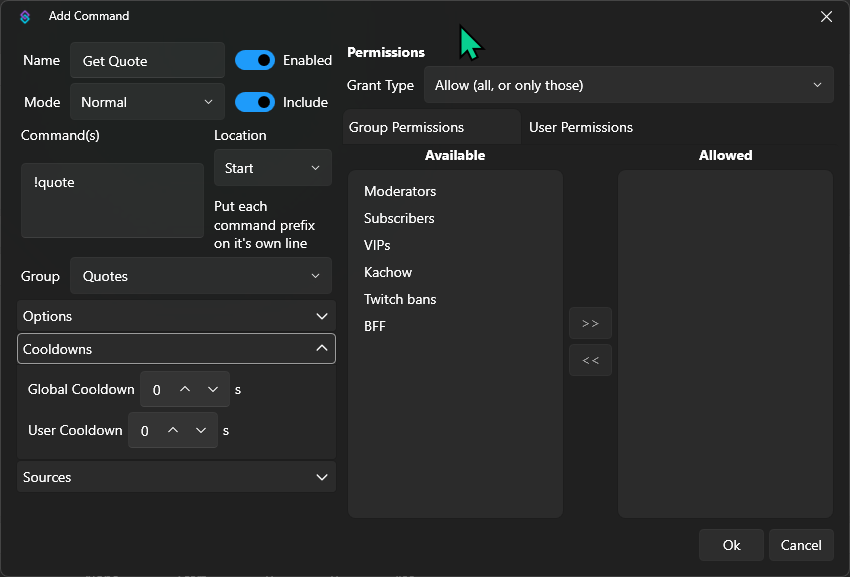Decrease Global Cooldown with down arrow
Viewport: 850px width, 577px height.
click(213, 389)
